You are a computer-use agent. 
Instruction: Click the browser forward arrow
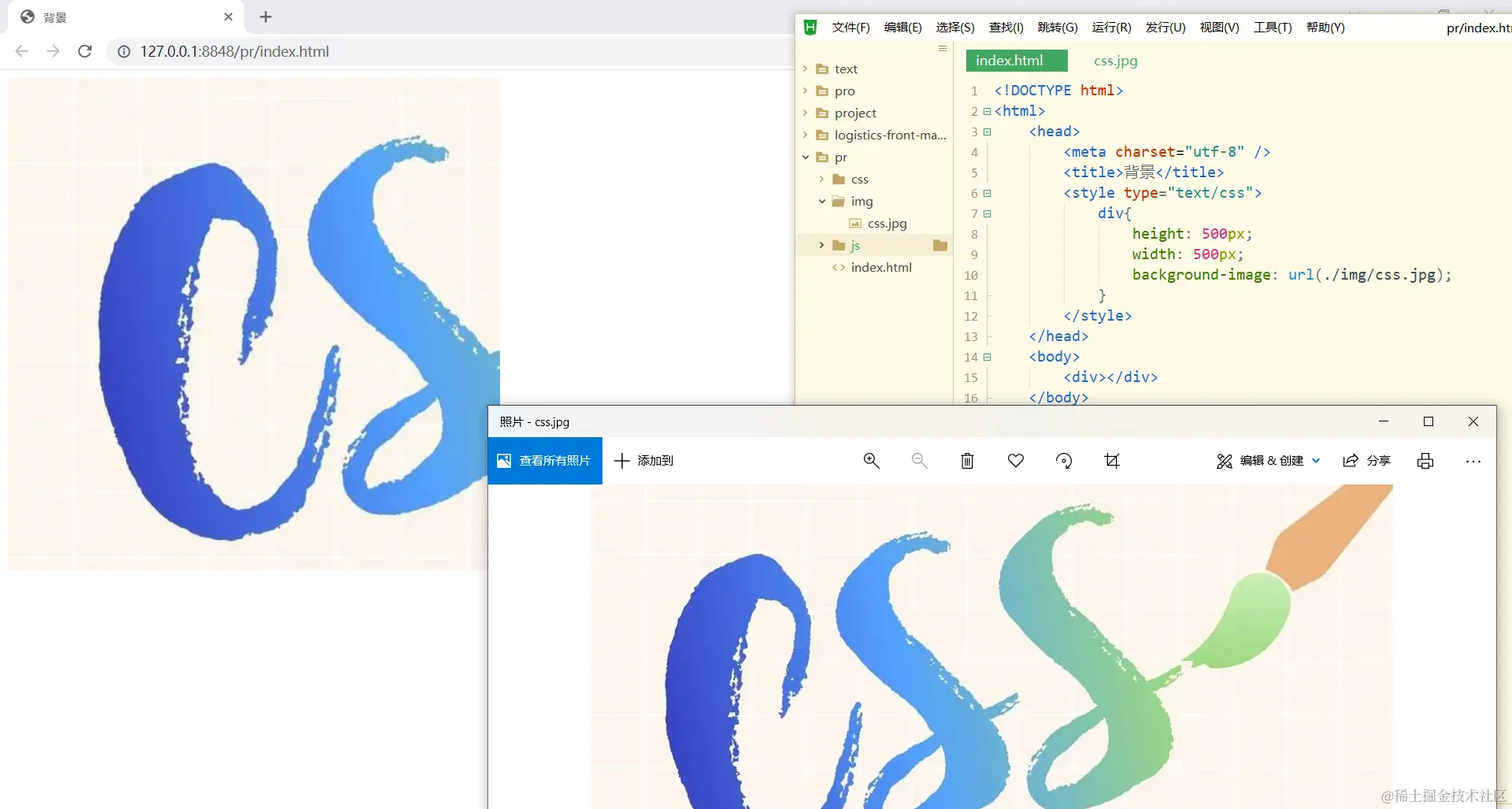tap(53, 51)
